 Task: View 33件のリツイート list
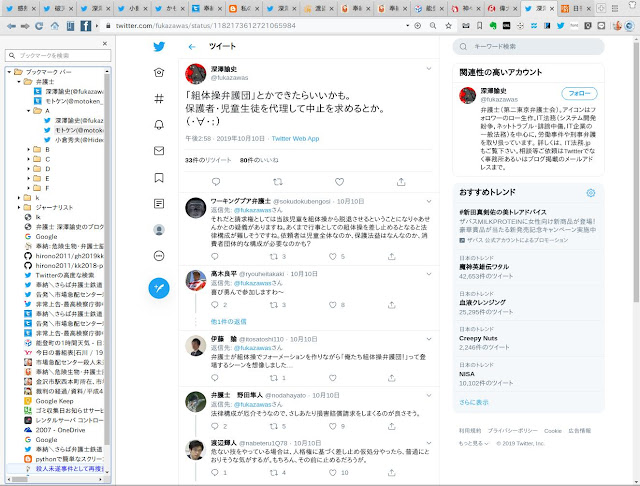208,160
